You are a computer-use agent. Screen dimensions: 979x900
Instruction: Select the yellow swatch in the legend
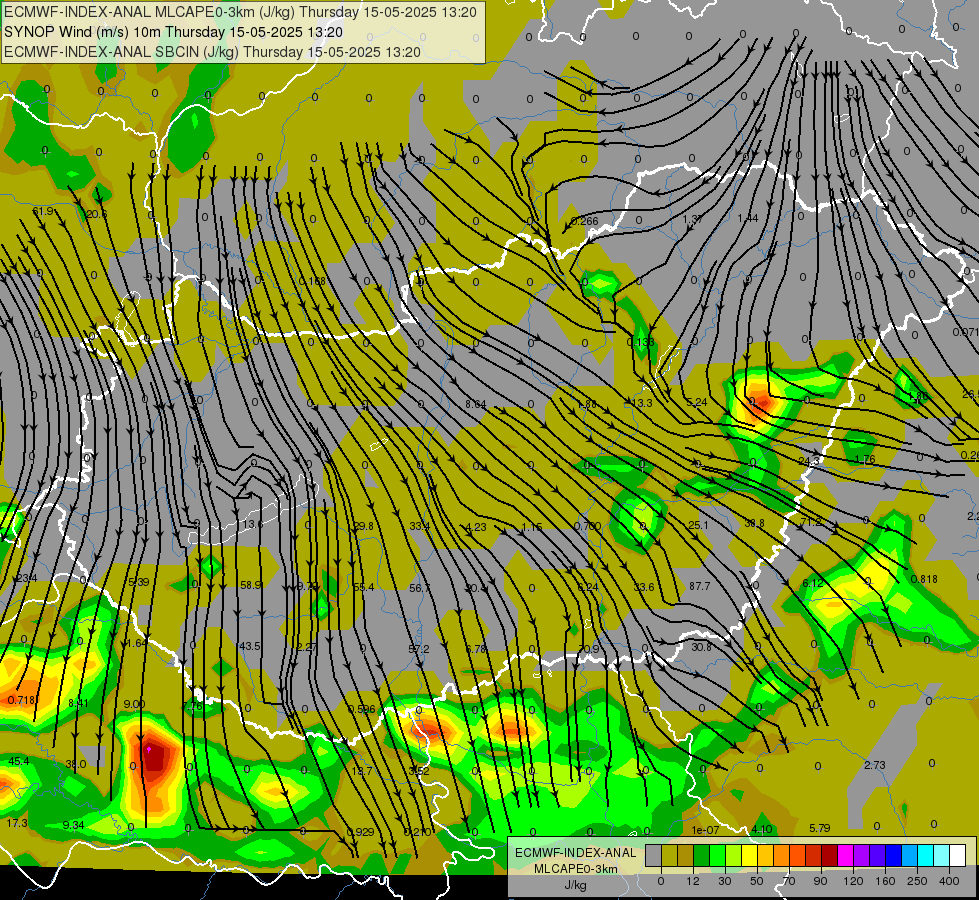pos(749,855)
